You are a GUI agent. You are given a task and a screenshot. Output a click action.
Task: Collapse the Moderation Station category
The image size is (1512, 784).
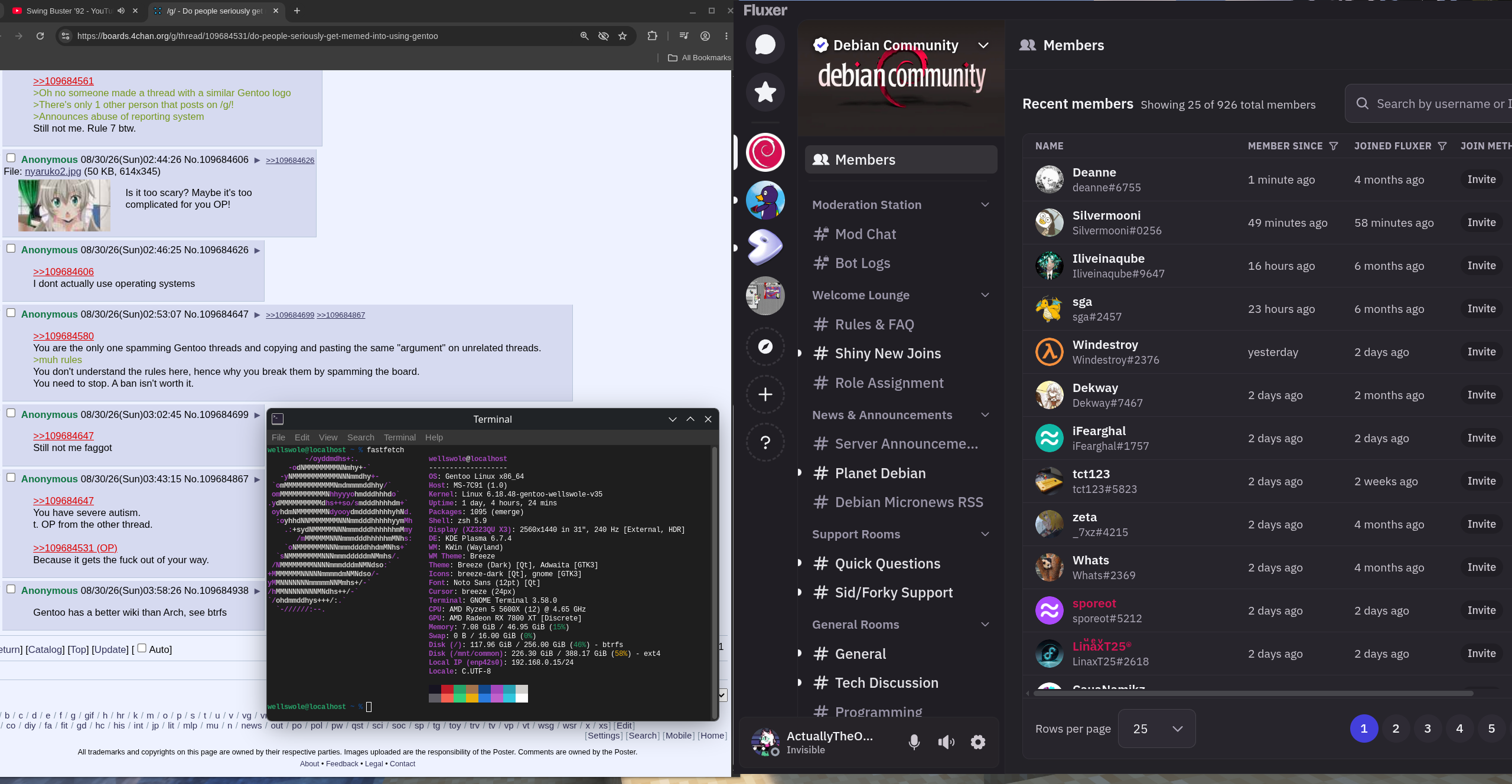tap(985, 205)
